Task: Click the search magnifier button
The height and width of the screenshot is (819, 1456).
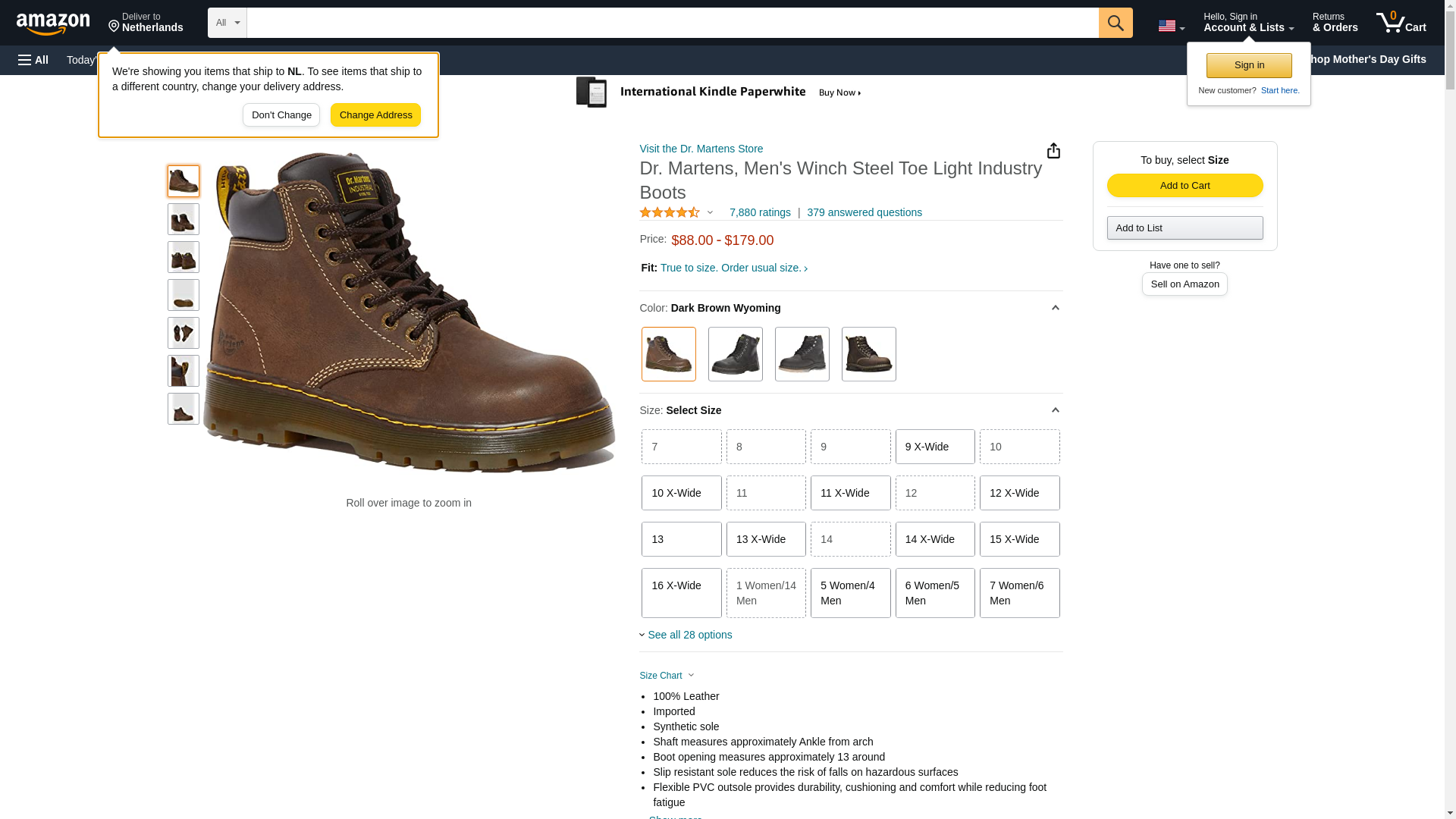Action: [x=1116, y=23]
